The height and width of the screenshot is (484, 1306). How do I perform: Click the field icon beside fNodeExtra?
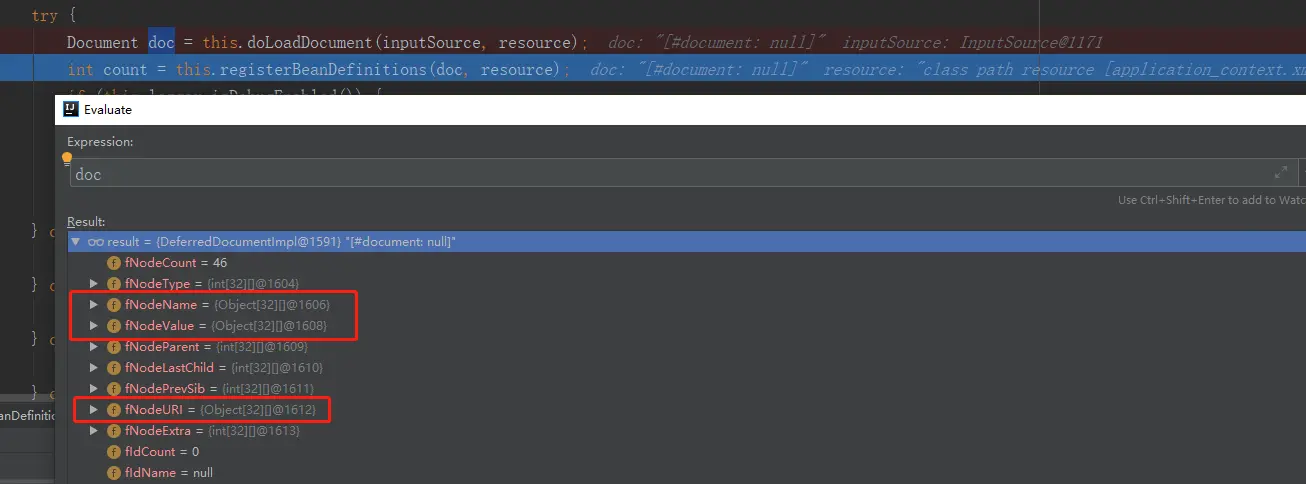(114, 431)
